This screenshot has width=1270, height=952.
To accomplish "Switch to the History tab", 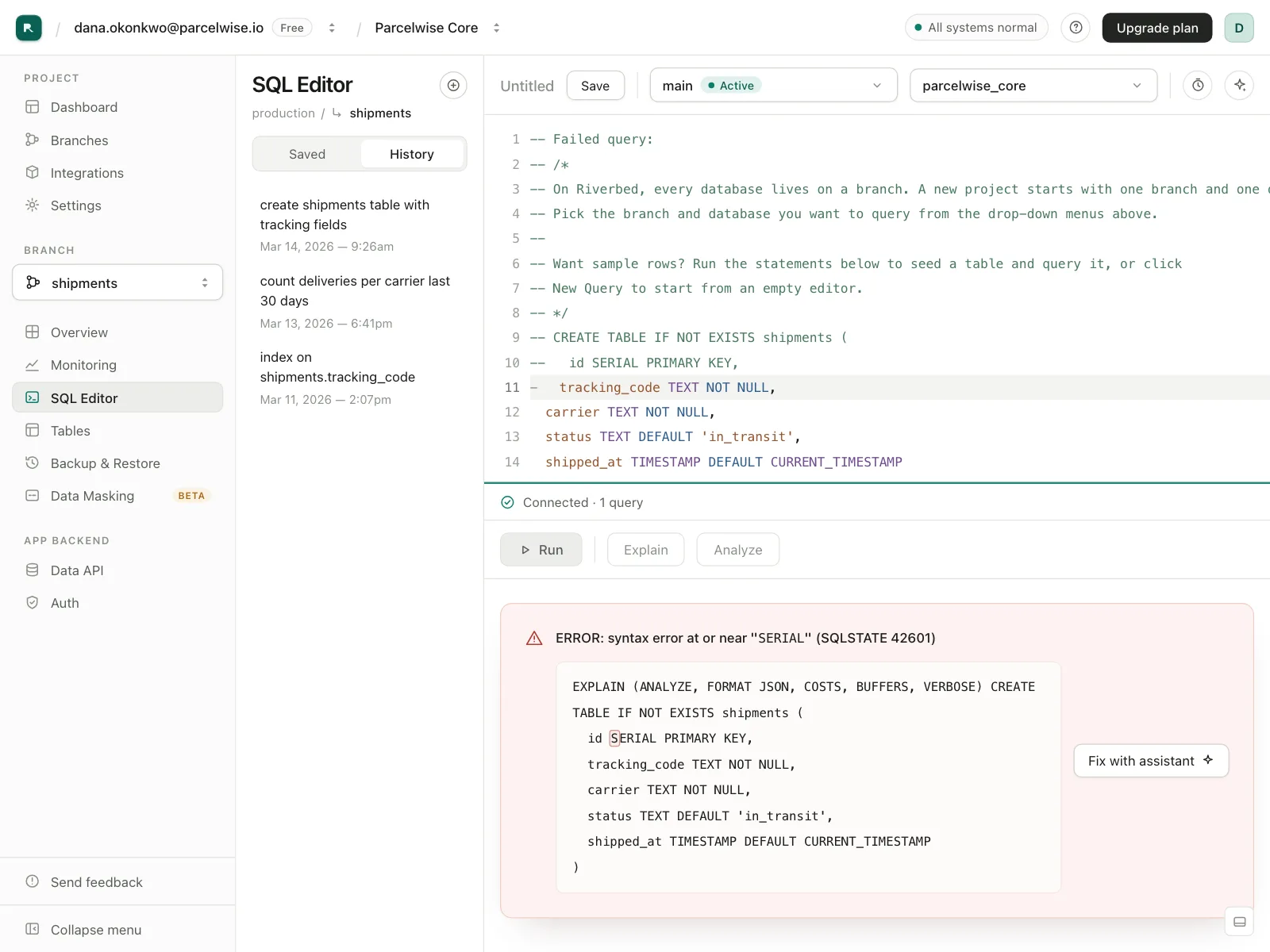I will click(x=412, y=154).
